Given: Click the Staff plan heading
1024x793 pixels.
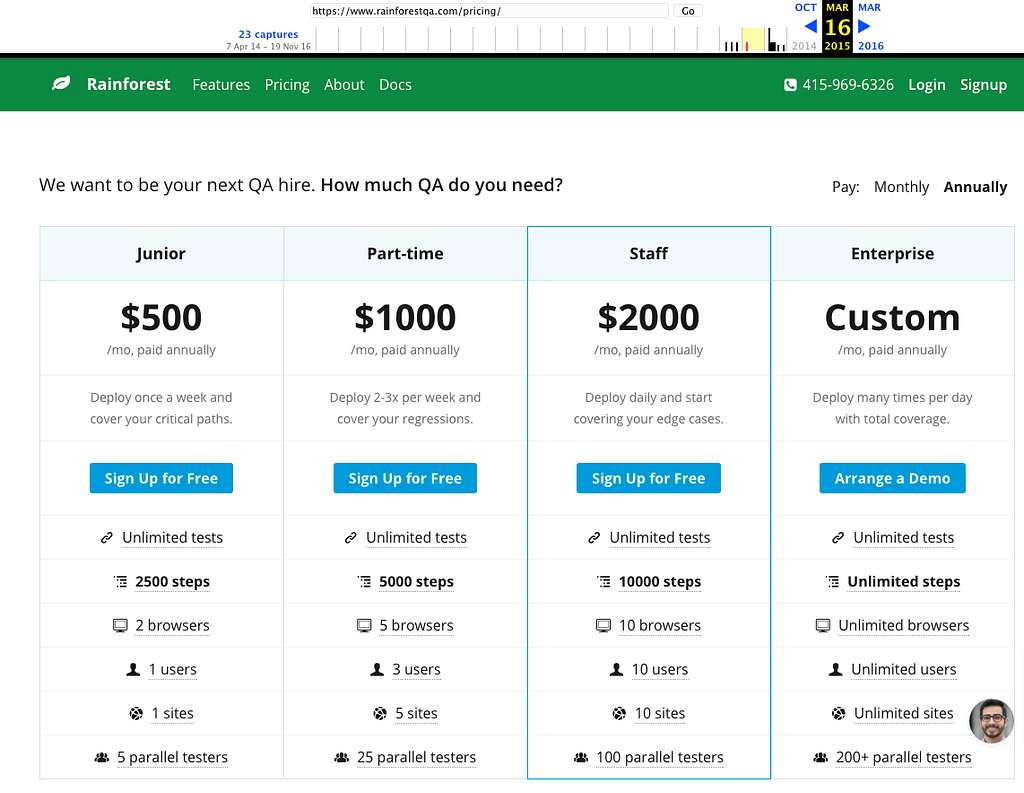Looking at the screenshot, I should [x=648, y=253].
